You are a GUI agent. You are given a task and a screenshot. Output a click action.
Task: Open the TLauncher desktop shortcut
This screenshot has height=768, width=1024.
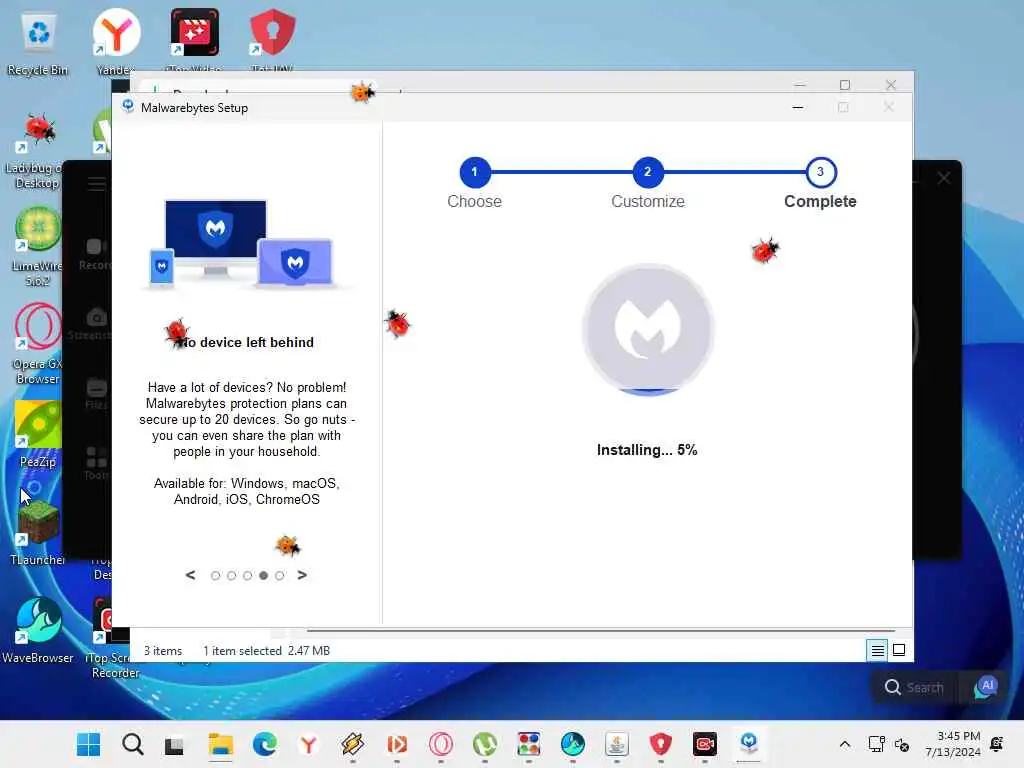(37, 532)
